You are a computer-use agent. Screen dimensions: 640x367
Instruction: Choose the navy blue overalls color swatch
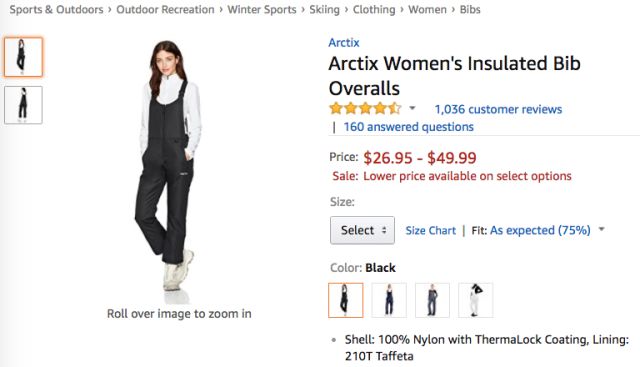389,300
